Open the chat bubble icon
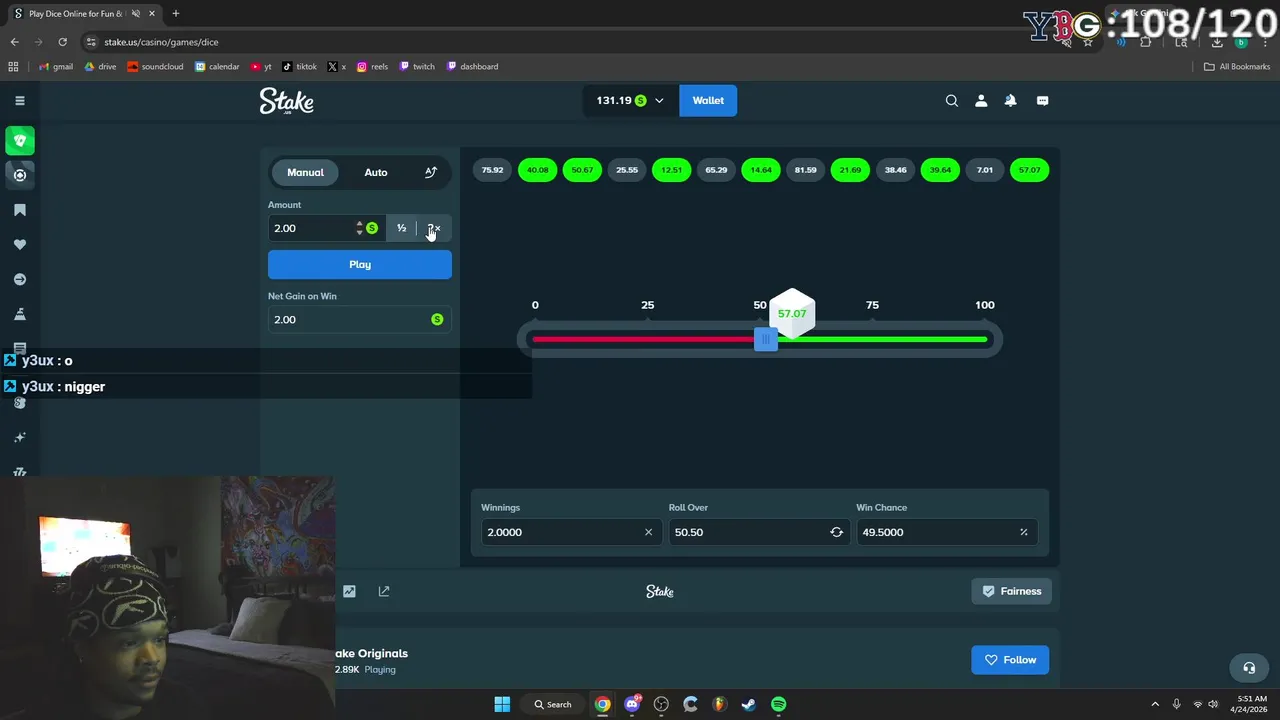 [x=1042, y=100]
